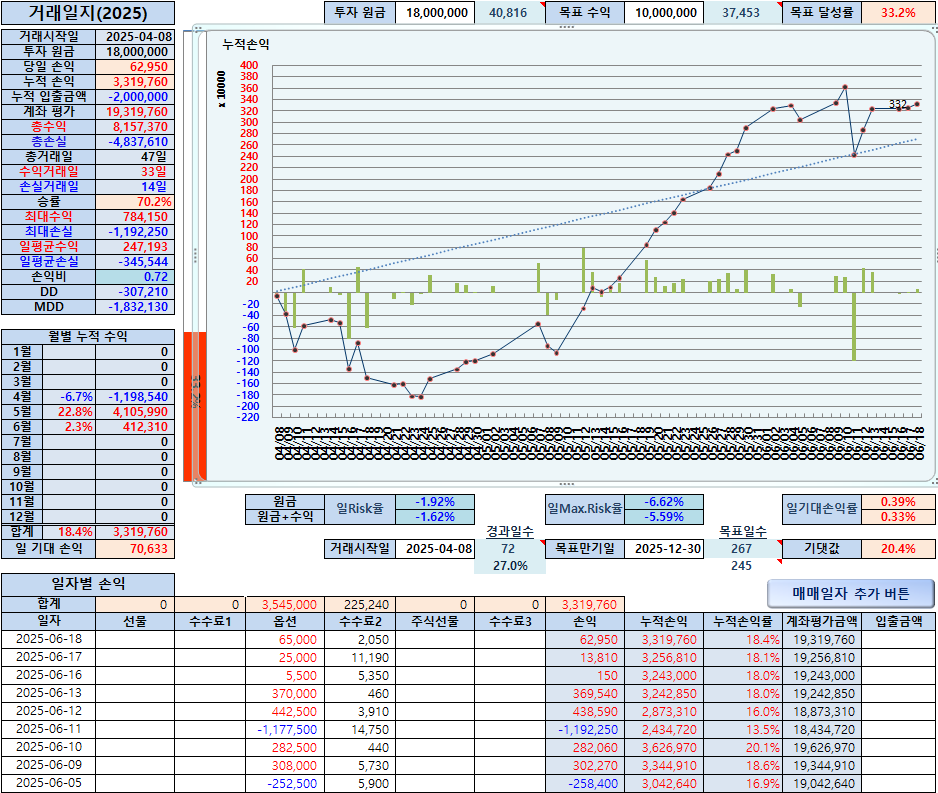938x793 pixels.
Task: Click the 매매일자 추가 버튼 button
Action: pos(850,593)
